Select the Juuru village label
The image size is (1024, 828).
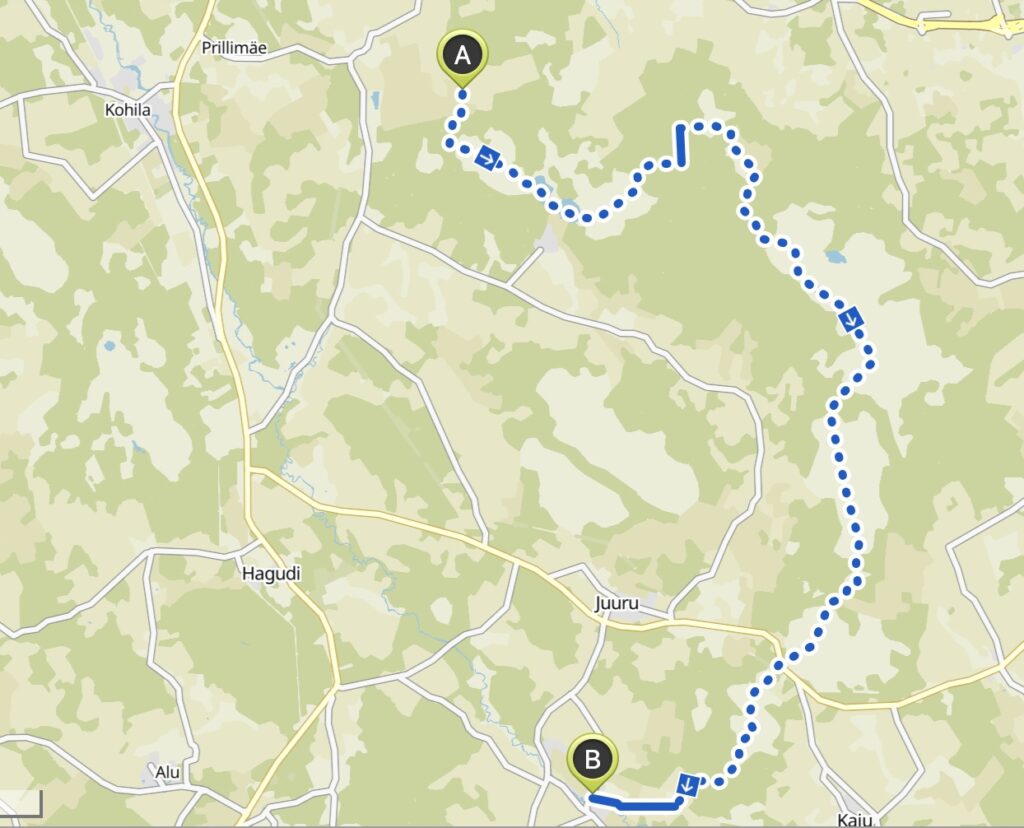click(x=616, y=603)
